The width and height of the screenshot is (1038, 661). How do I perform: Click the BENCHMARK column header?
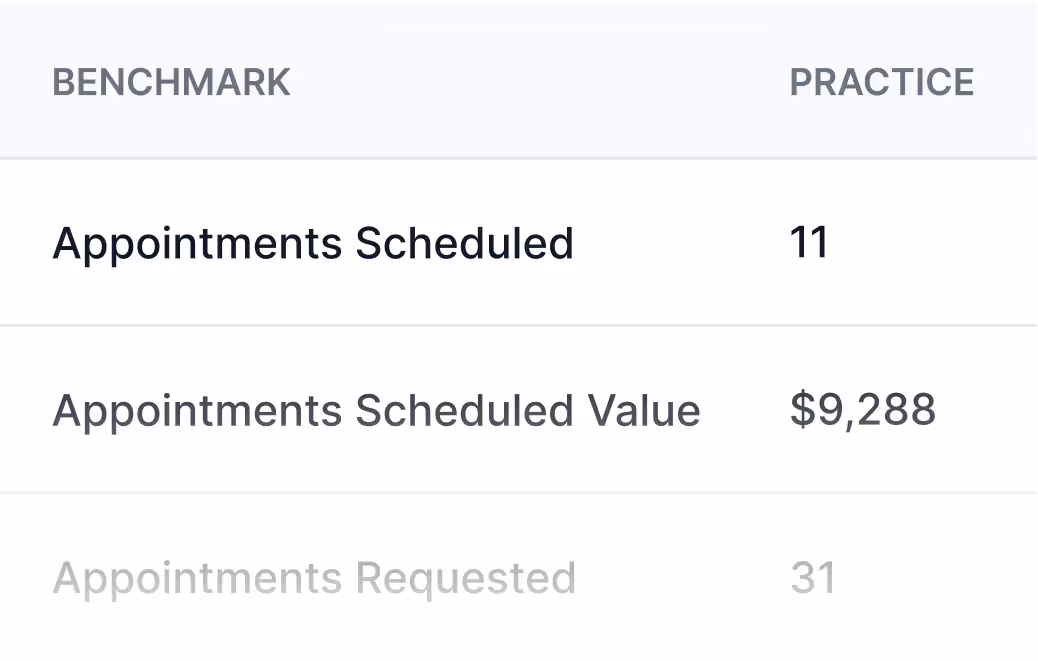point(171,83)
